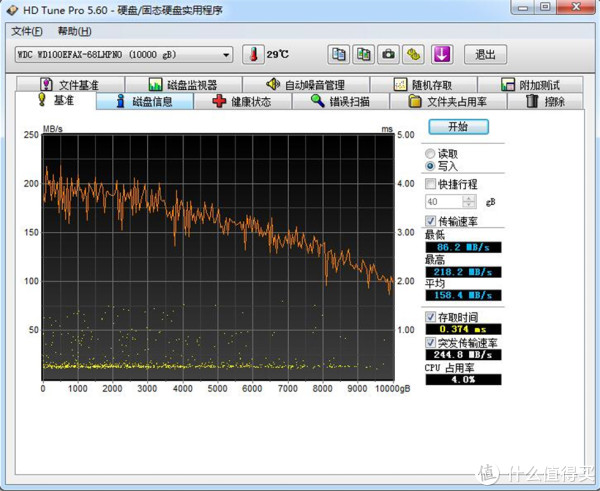
Task: Open the 帮助(H) menu
Action: (74, 31)
